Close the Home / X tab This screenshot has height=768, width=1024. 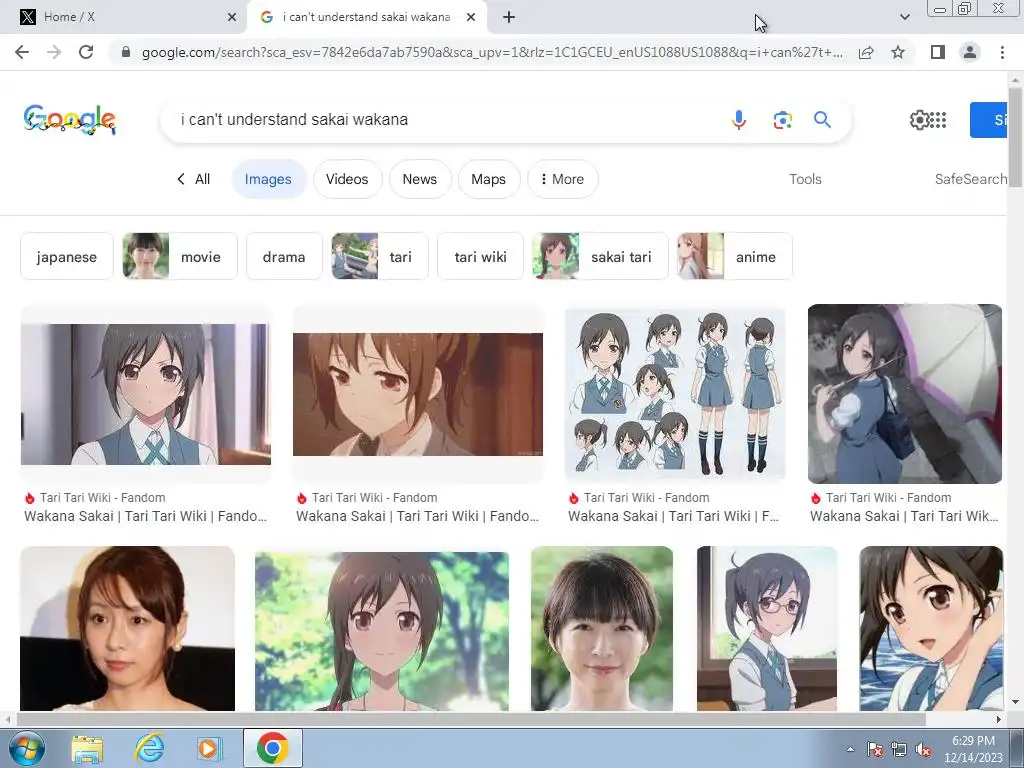point(232,18)
